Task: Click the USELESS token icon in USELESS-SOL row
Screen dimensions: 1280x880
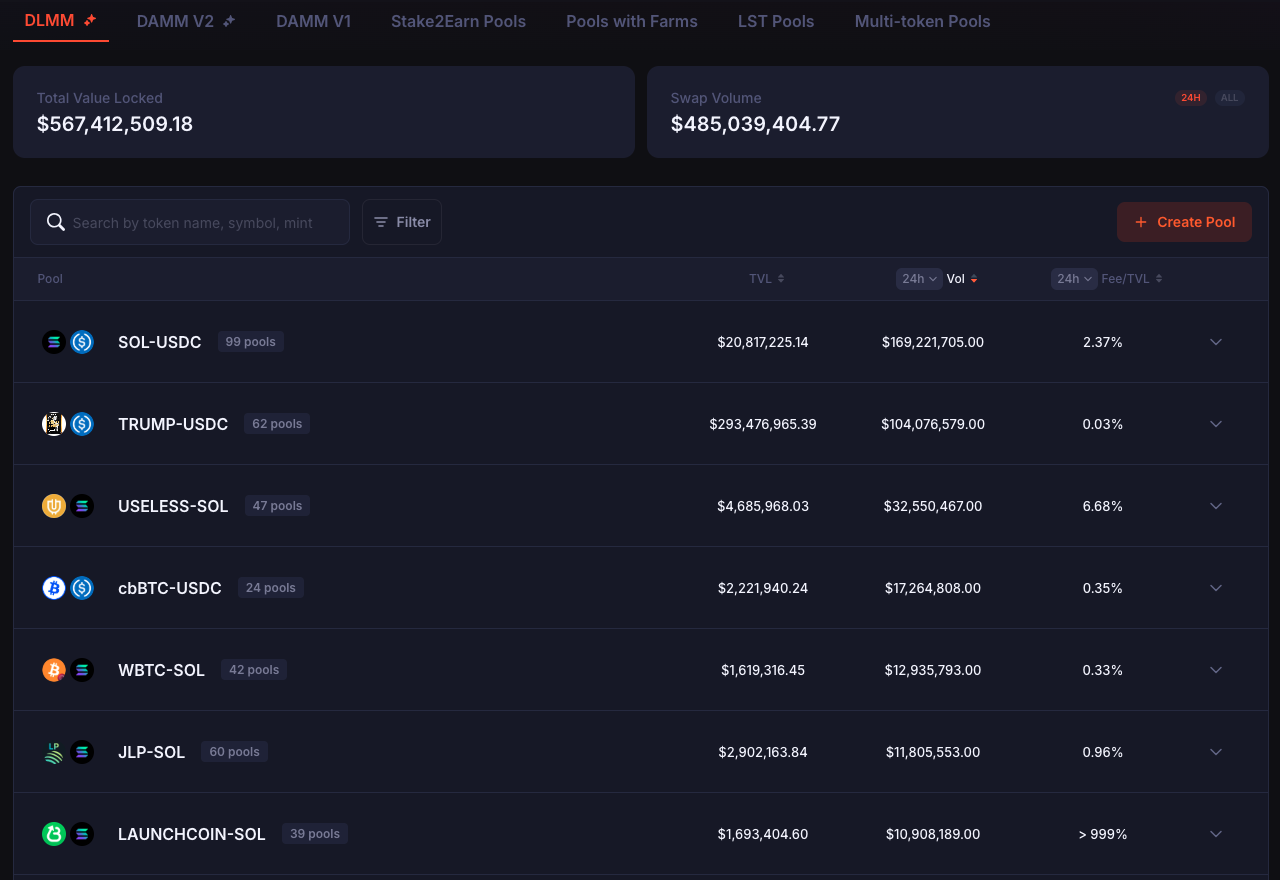Action: (54, 506)
